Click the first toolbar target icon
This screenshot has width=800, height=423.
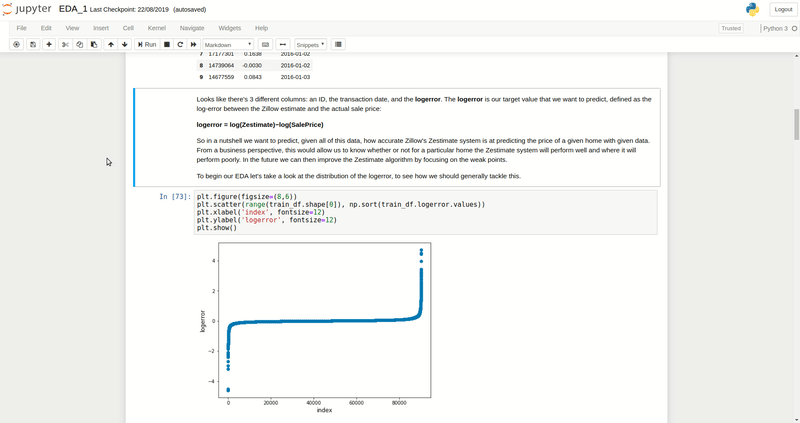(x=16, y=44)
